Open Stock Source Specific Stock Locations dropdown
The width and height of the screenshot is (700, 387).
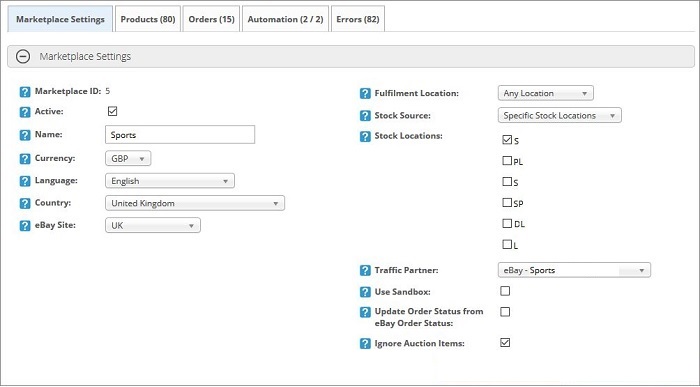point(559,116)
